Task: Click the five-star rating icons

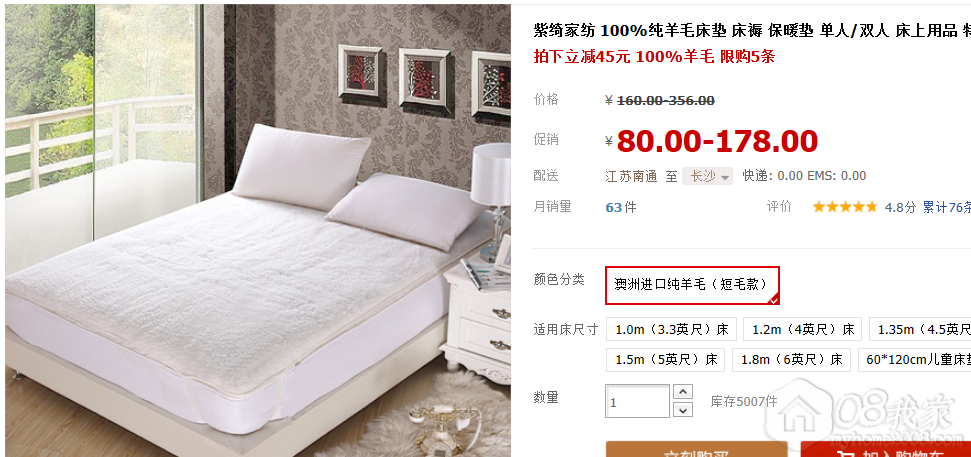Action: coord(845,207)
